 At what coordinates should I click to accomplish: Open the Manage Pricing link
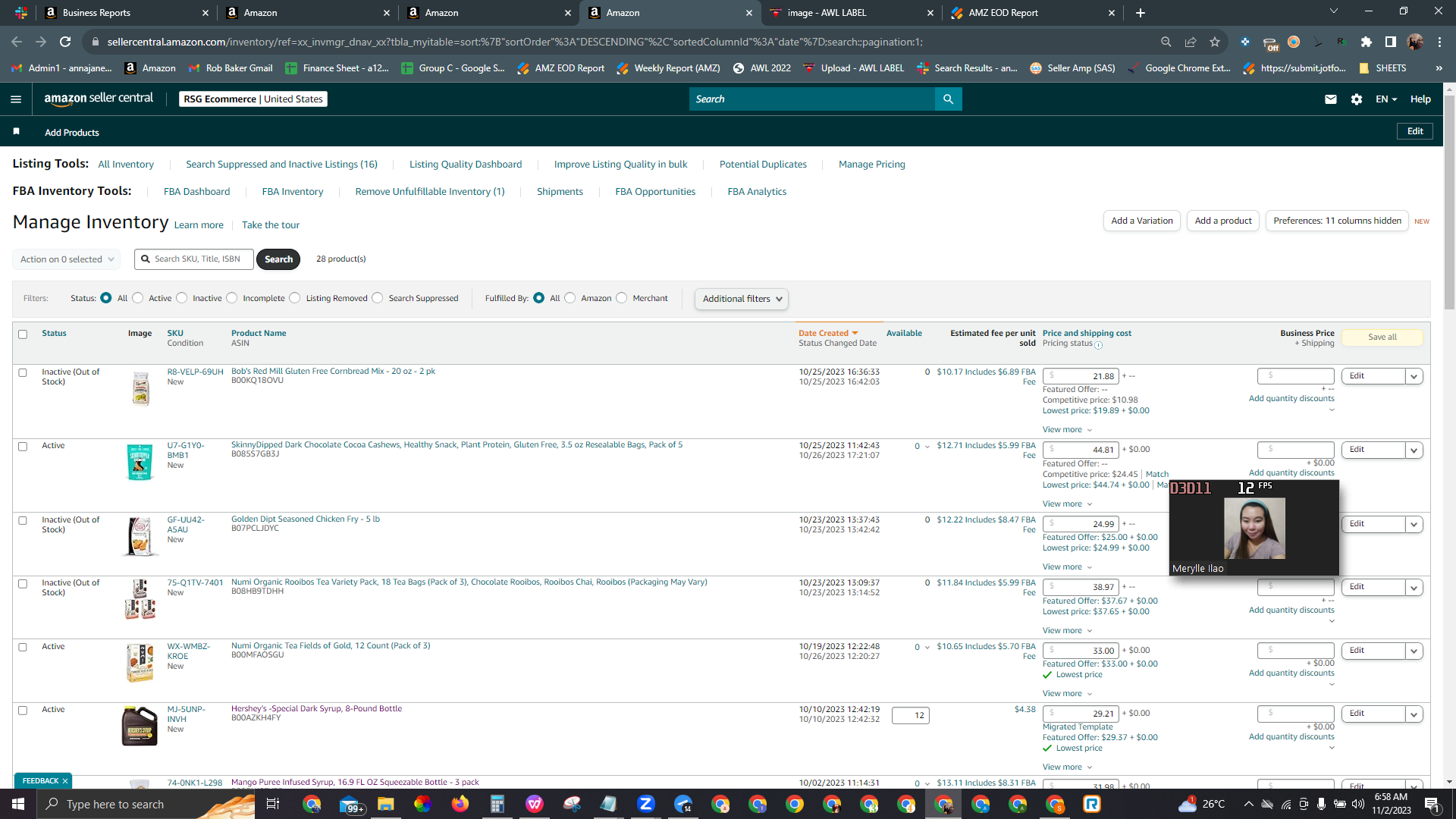click(x=872, y=165)
